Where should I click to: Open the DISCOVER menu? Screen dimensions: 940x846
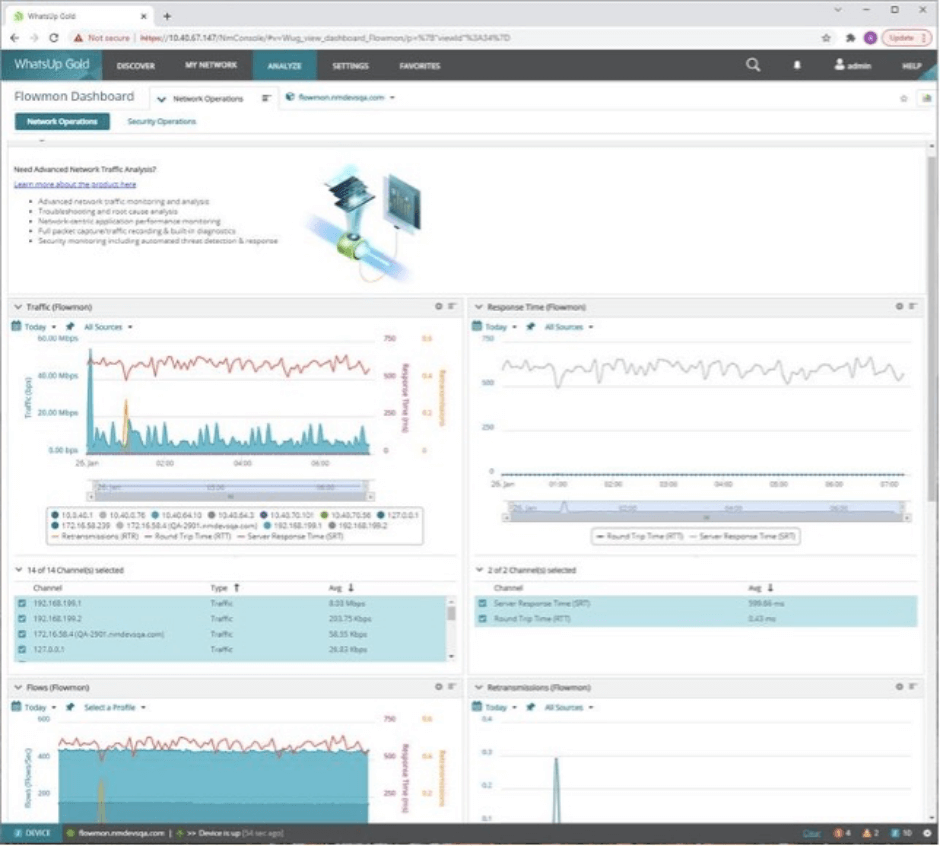135,65
